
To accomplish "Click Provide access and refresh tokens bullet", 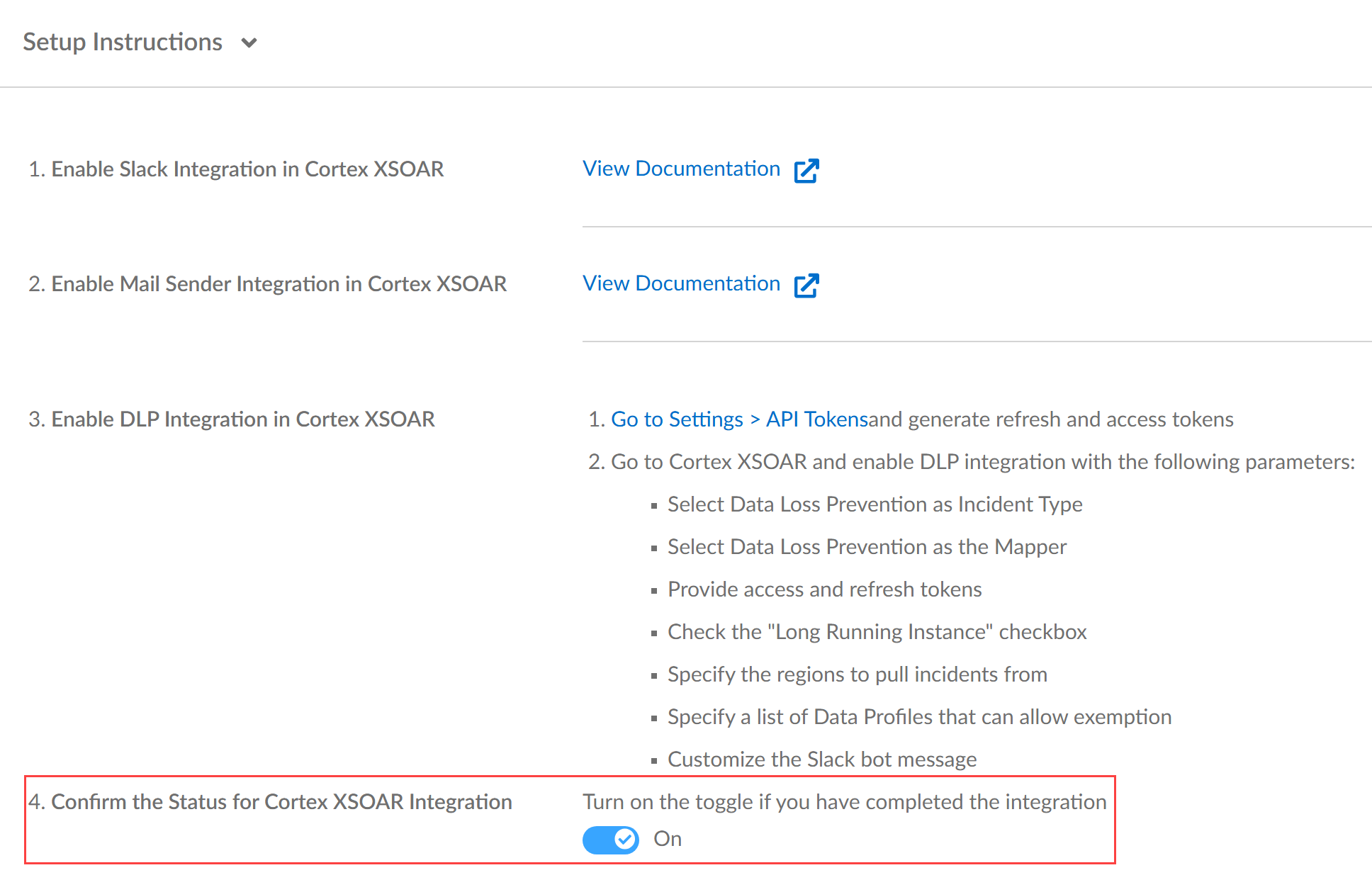I will [x=824, y=589].
